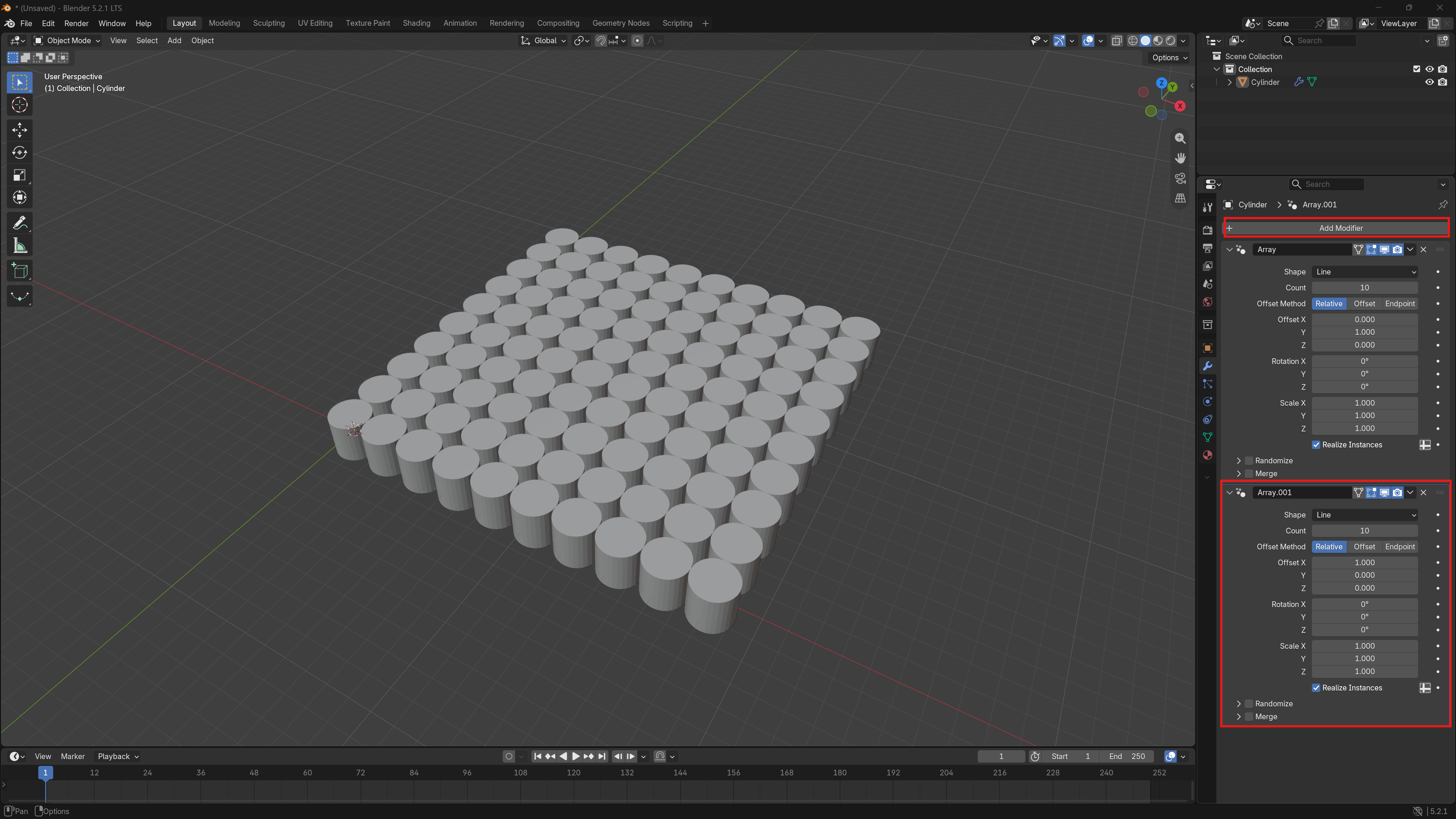The width and height of the screenshot is (1456, 819).
Task: Enable Randomize checkbox in Array modifier
Action: 1249,461
